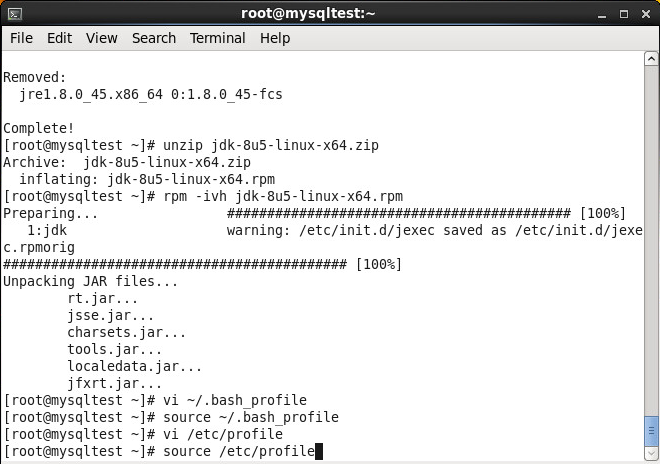The width and height of the screenshot is (660, 464).
Task: Open the Search menu
Action: (154, 38)
